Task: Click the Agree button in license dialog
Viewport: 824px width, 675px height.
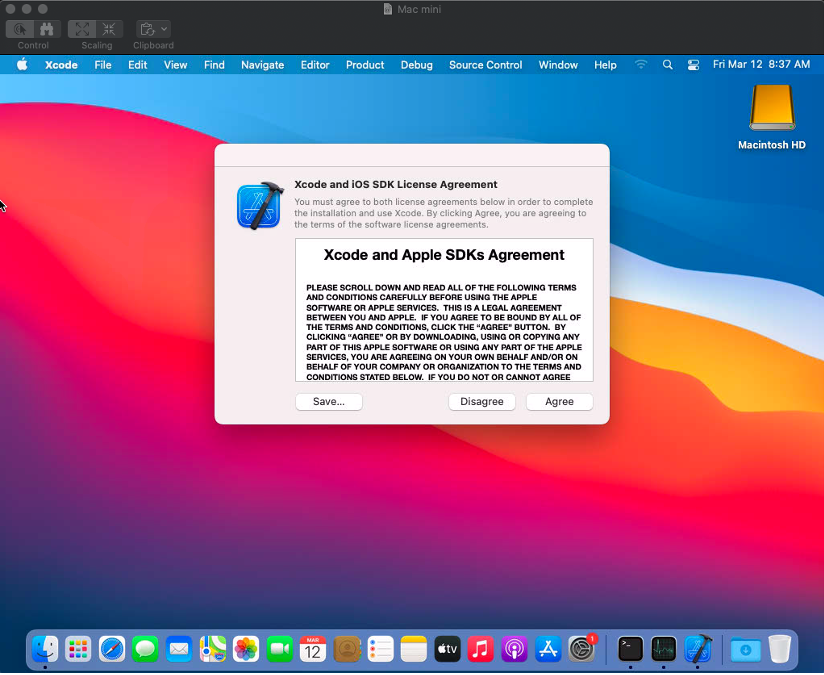Action: [x=559, y=402]
